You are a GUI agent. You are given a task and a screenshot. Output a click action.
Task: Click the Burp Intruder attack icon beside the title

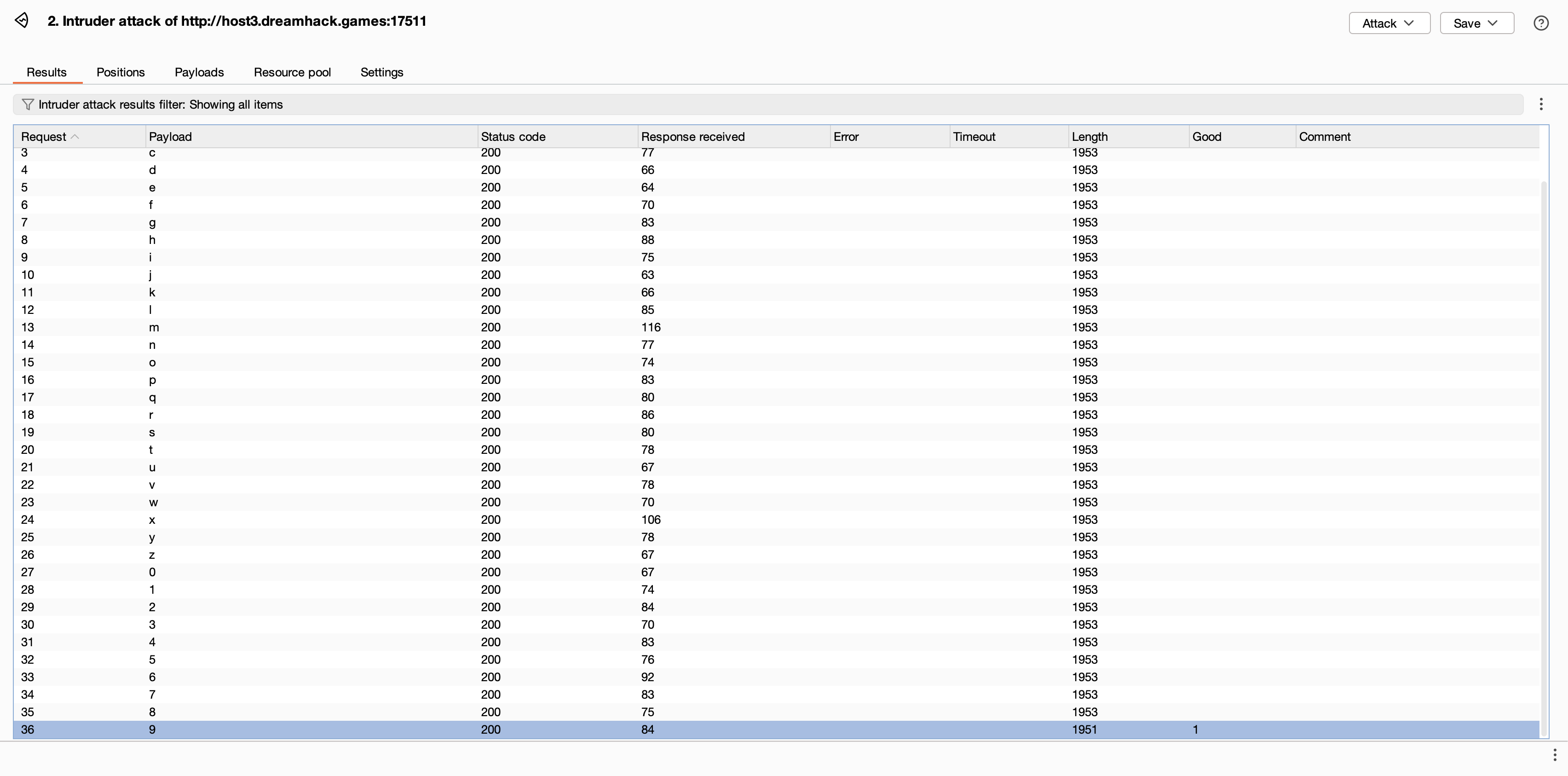(x=21, y=21)
